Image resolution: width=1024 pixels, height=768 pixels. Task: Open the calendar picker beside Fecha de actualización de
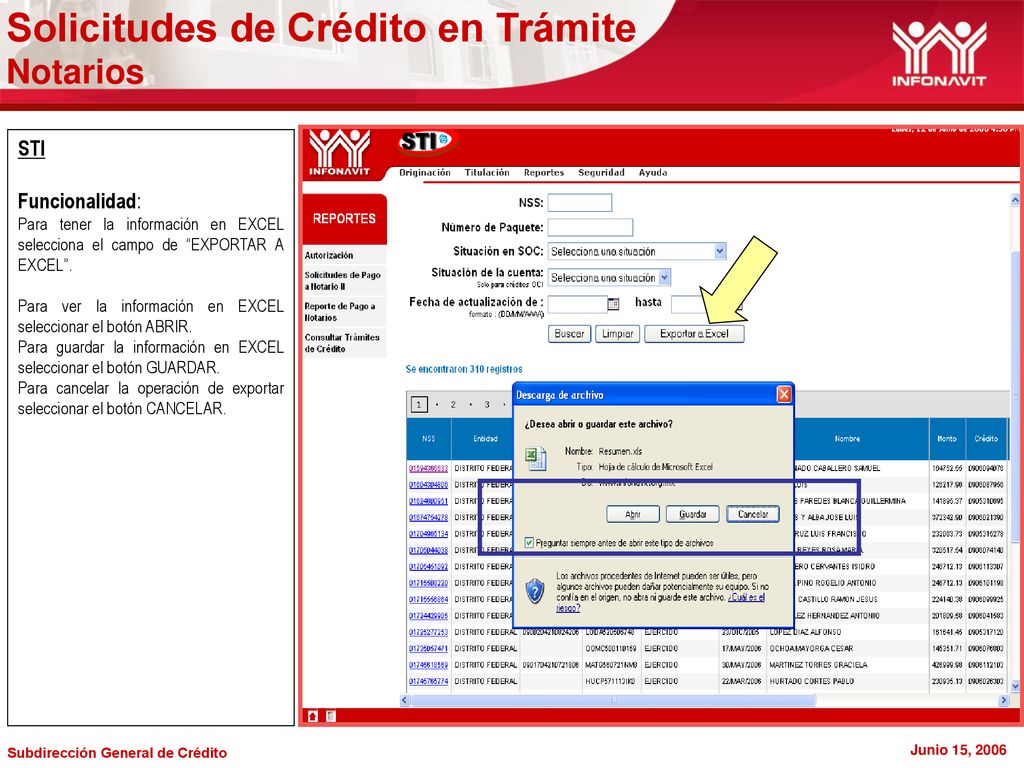click(x=613, y=304)
